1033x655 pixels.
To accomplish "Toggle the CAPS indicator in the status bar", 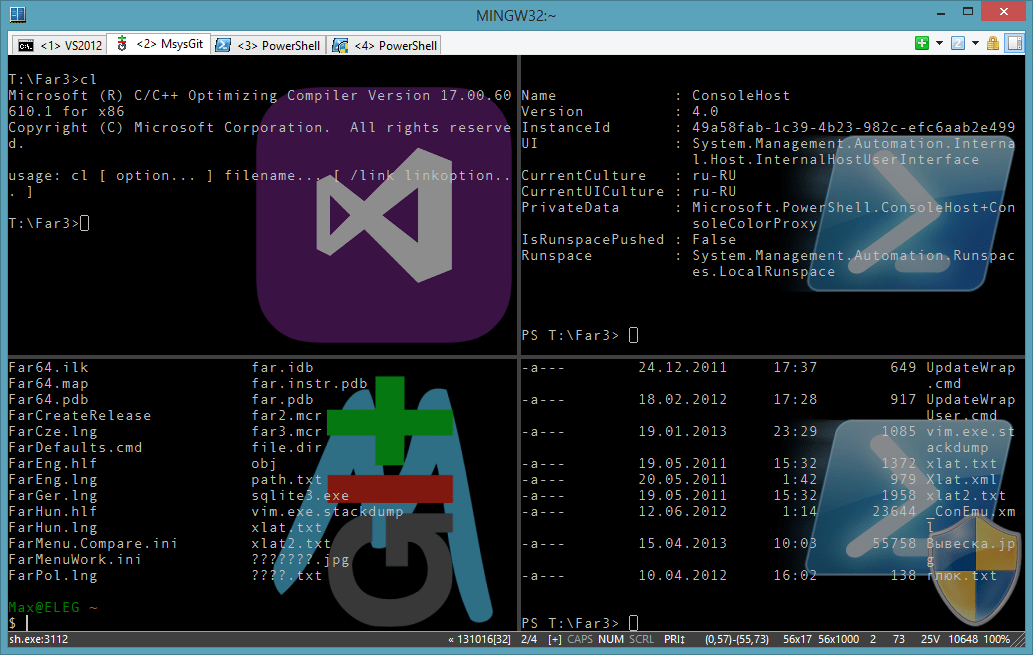I will [x=581, y=642].
